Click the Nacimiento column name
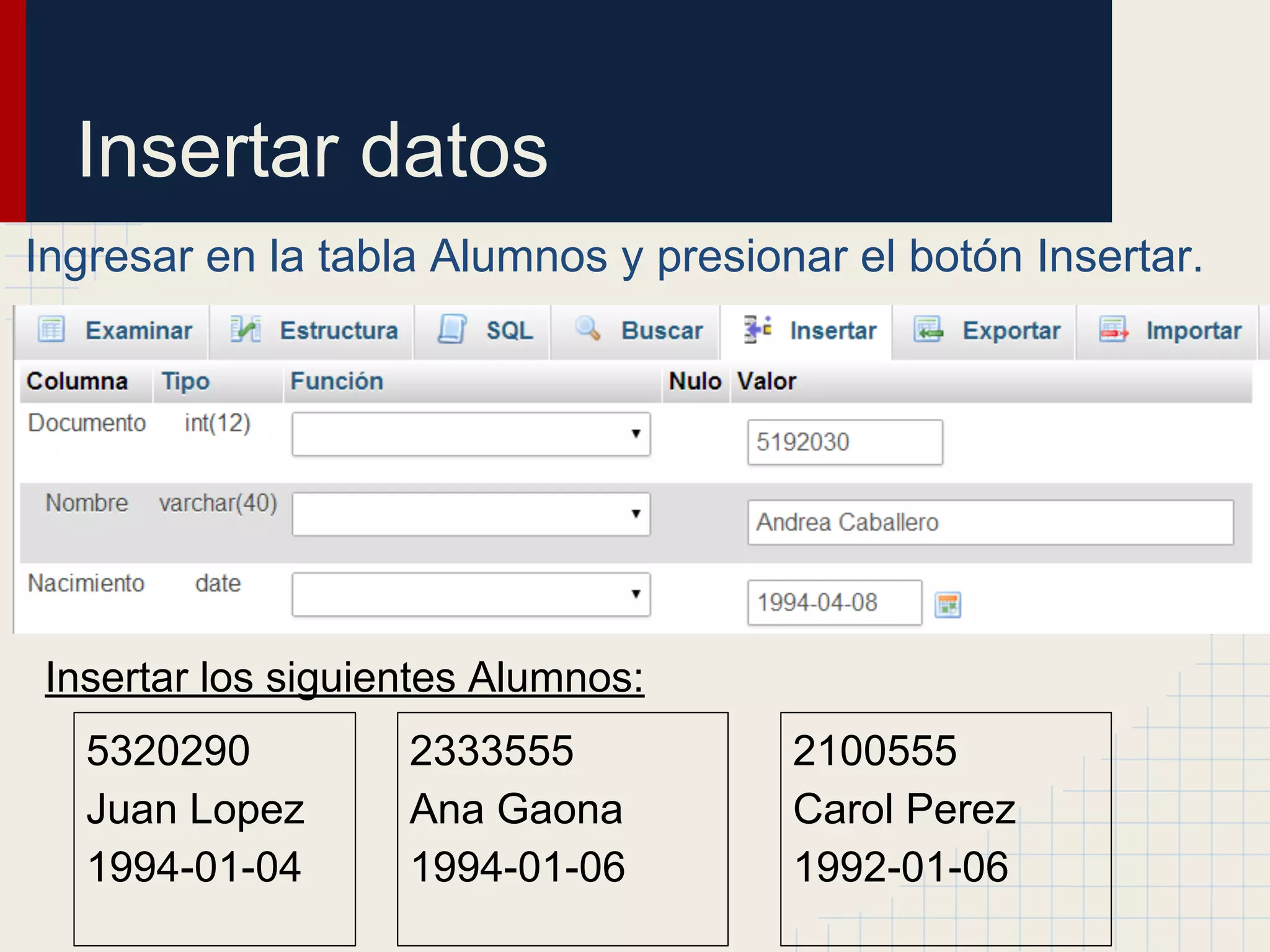The width and height of the screenshot is (1270, 952). click(x=86, y=583)
